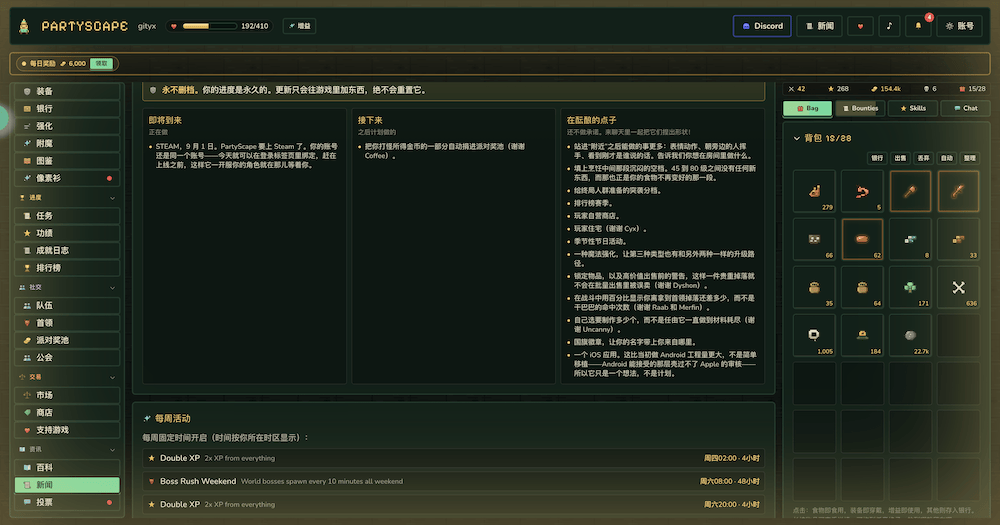Switch to the Chat tab
The width and height of the screenshot is (1000, 525).
click(x=965, y=108)
